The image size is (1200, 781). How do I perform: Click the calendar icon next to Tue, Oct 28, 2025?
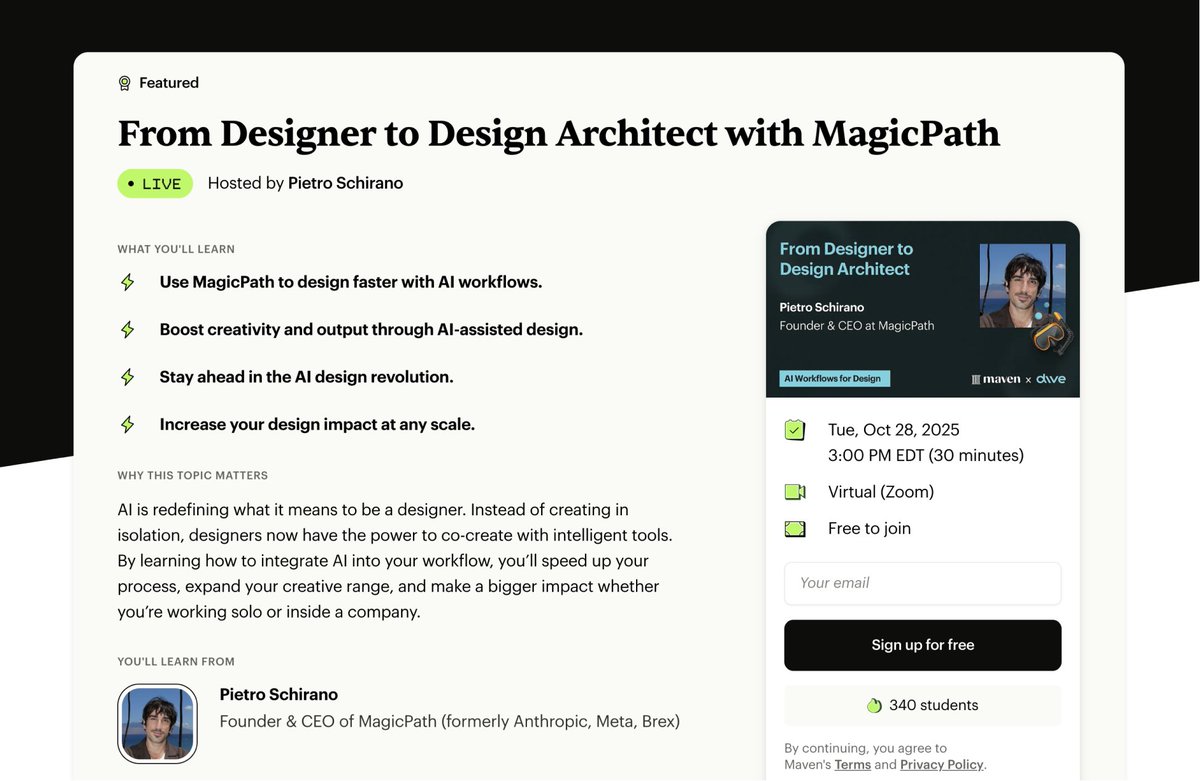click(794, 430)
